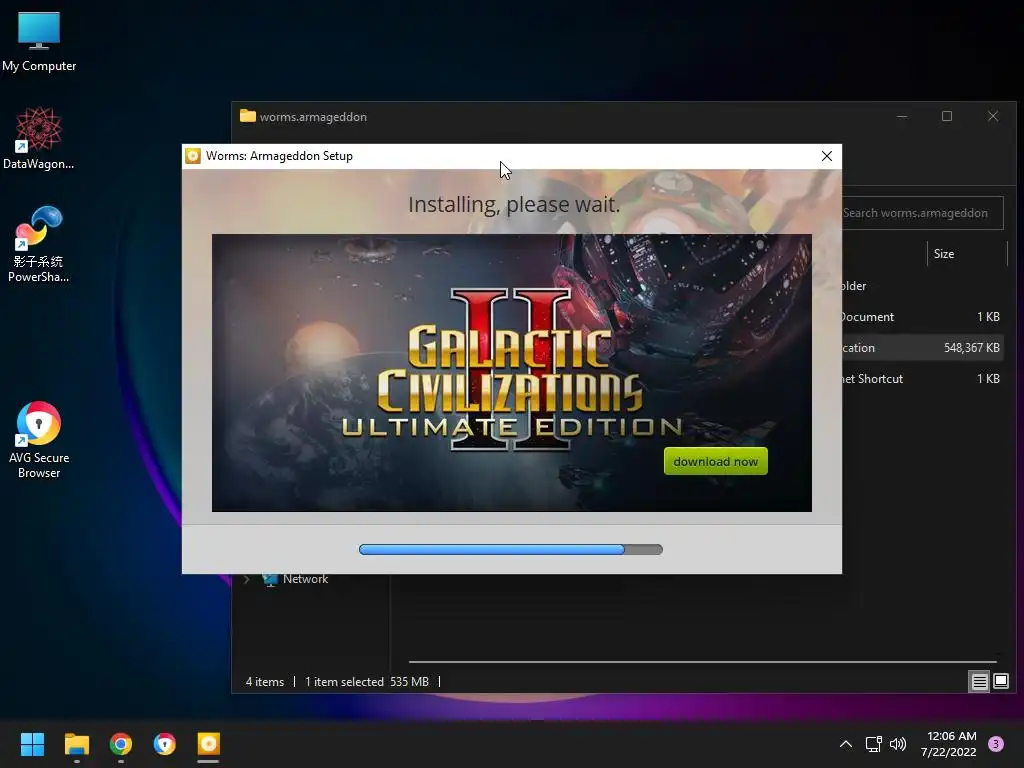
Task: Launch the PowerShadow desktop shortcut
Action: pyautogui.click(x=39, y=244)
